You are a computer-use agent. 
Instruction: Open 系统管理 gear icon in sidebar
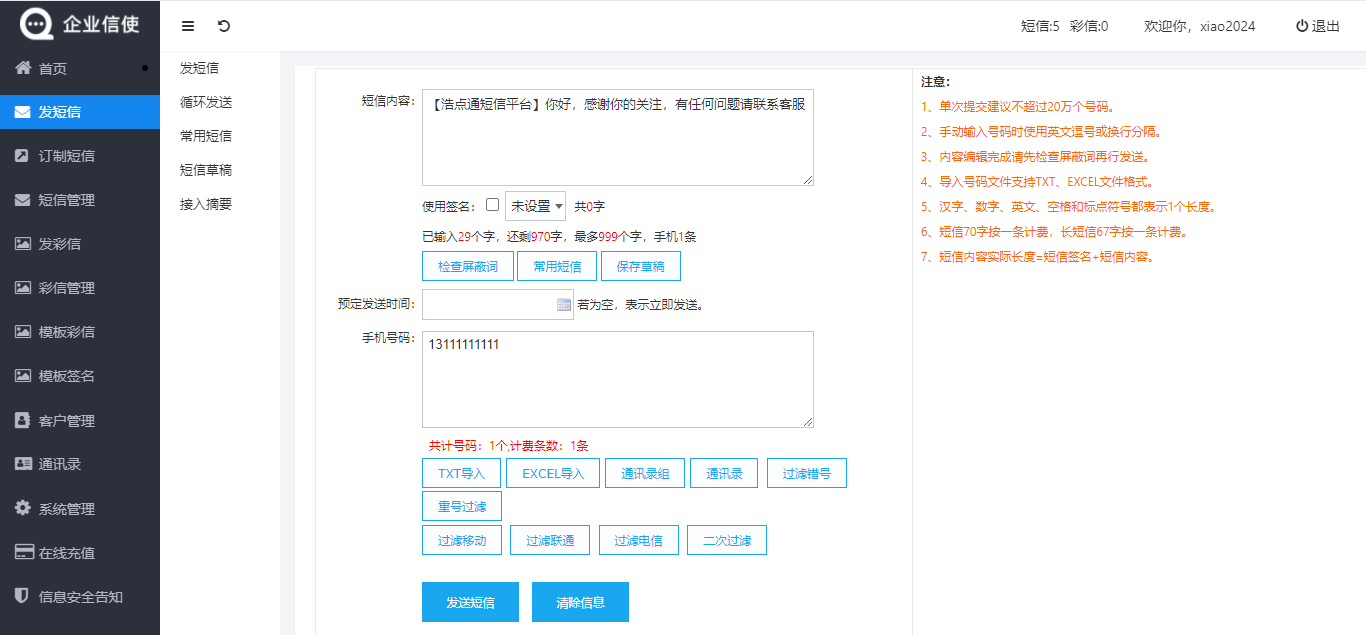click(22, 508)
